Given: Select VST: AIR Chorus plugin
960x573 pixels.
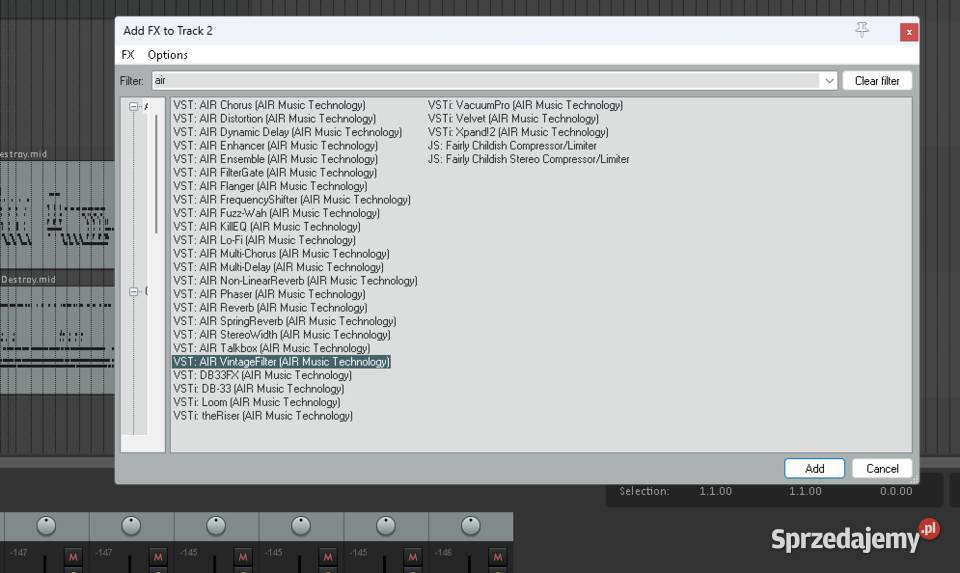Looking at the screenshot, I should pyautogui.click(x=269, y=105).
